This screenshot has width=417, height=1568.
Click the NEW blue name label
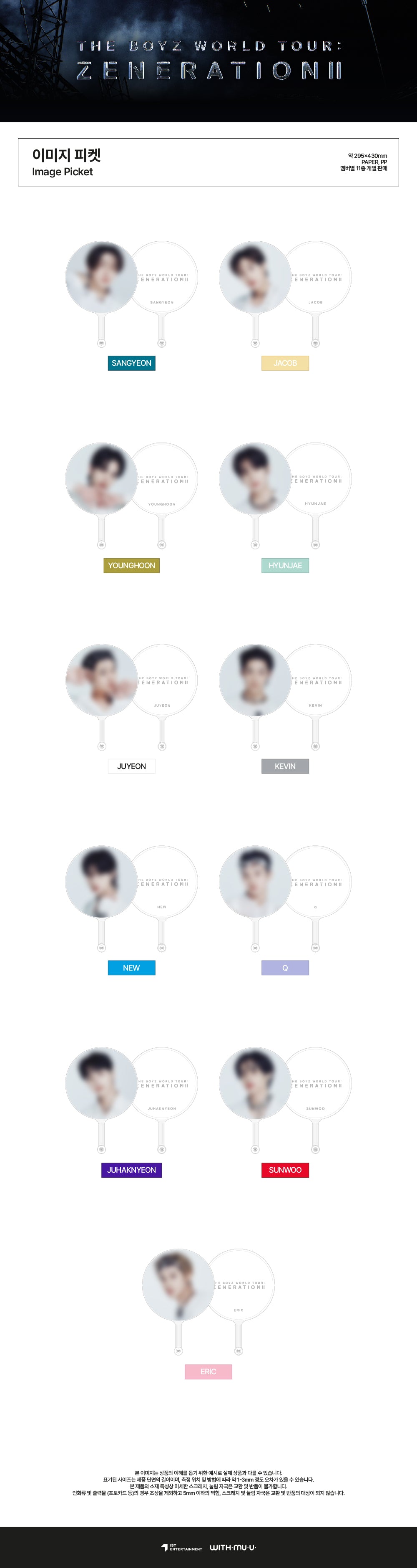point(131,968)
